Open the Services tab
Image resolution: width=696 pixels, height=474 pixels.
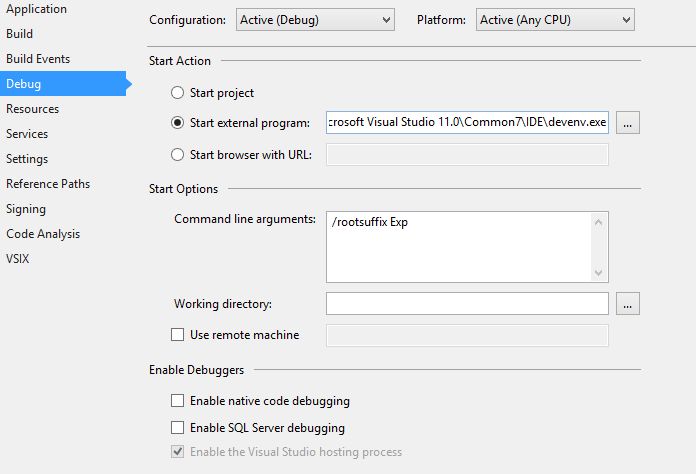click(x=27, y=134)
